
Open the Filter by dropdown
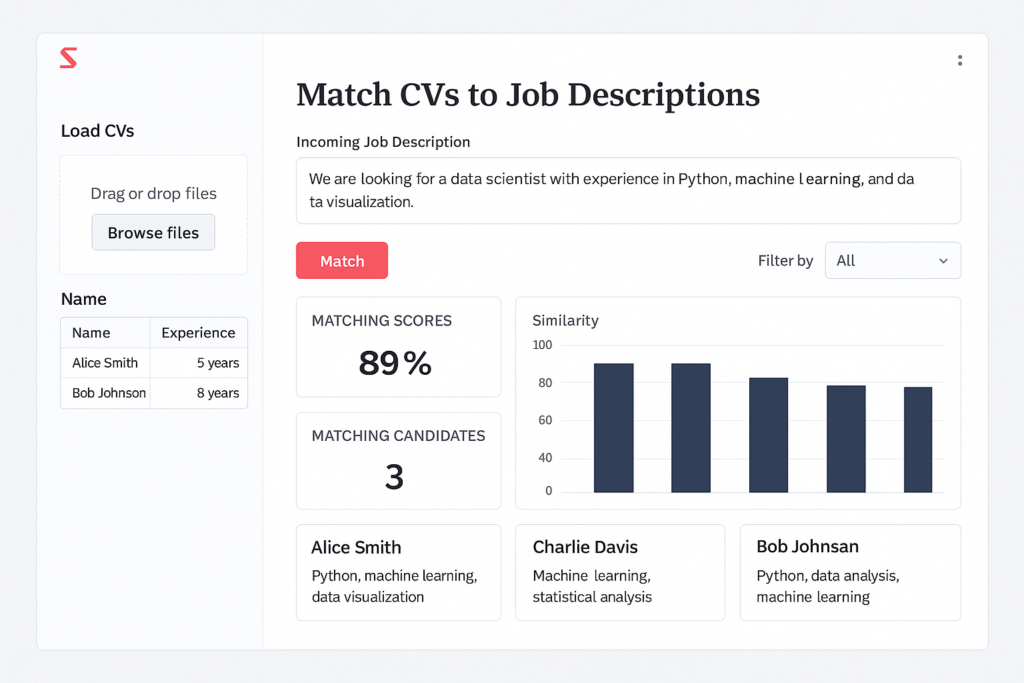(892, 260)
